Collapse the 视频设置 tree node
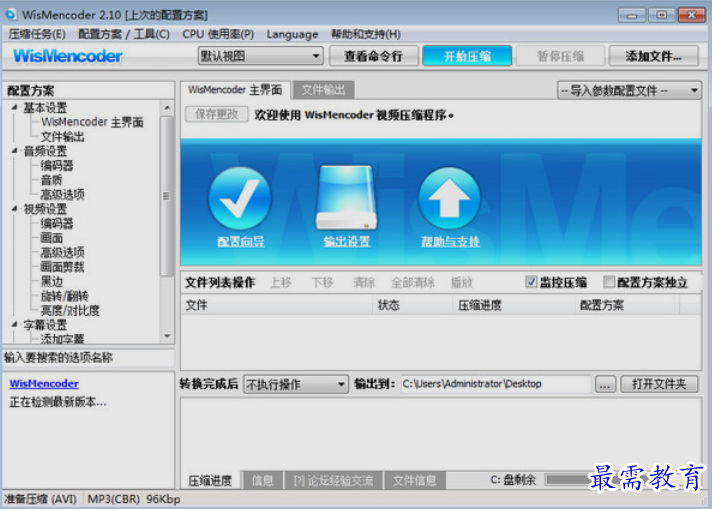 pos(15,209)
